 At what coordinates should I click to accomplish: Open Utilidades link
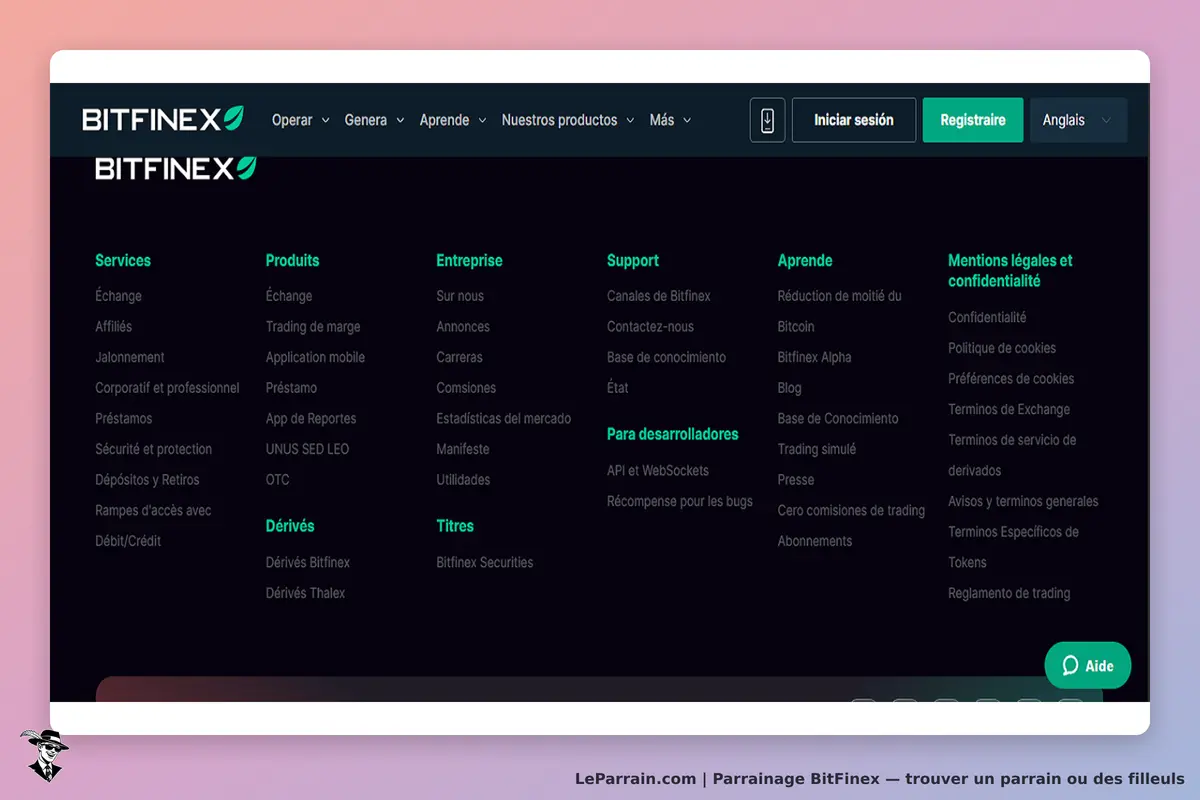463,480
